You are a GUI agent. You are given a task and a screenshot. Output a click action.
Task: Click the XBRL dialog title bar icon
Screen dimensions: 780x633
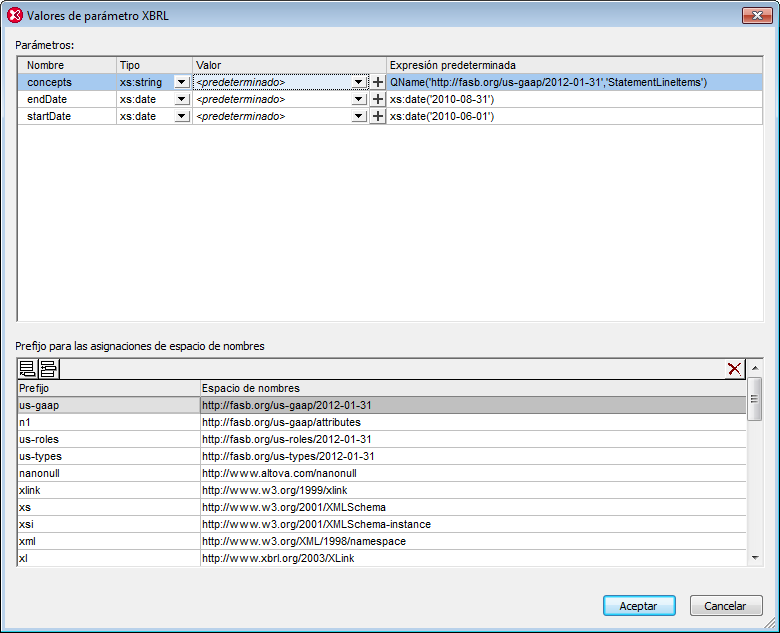pos(15,15)
